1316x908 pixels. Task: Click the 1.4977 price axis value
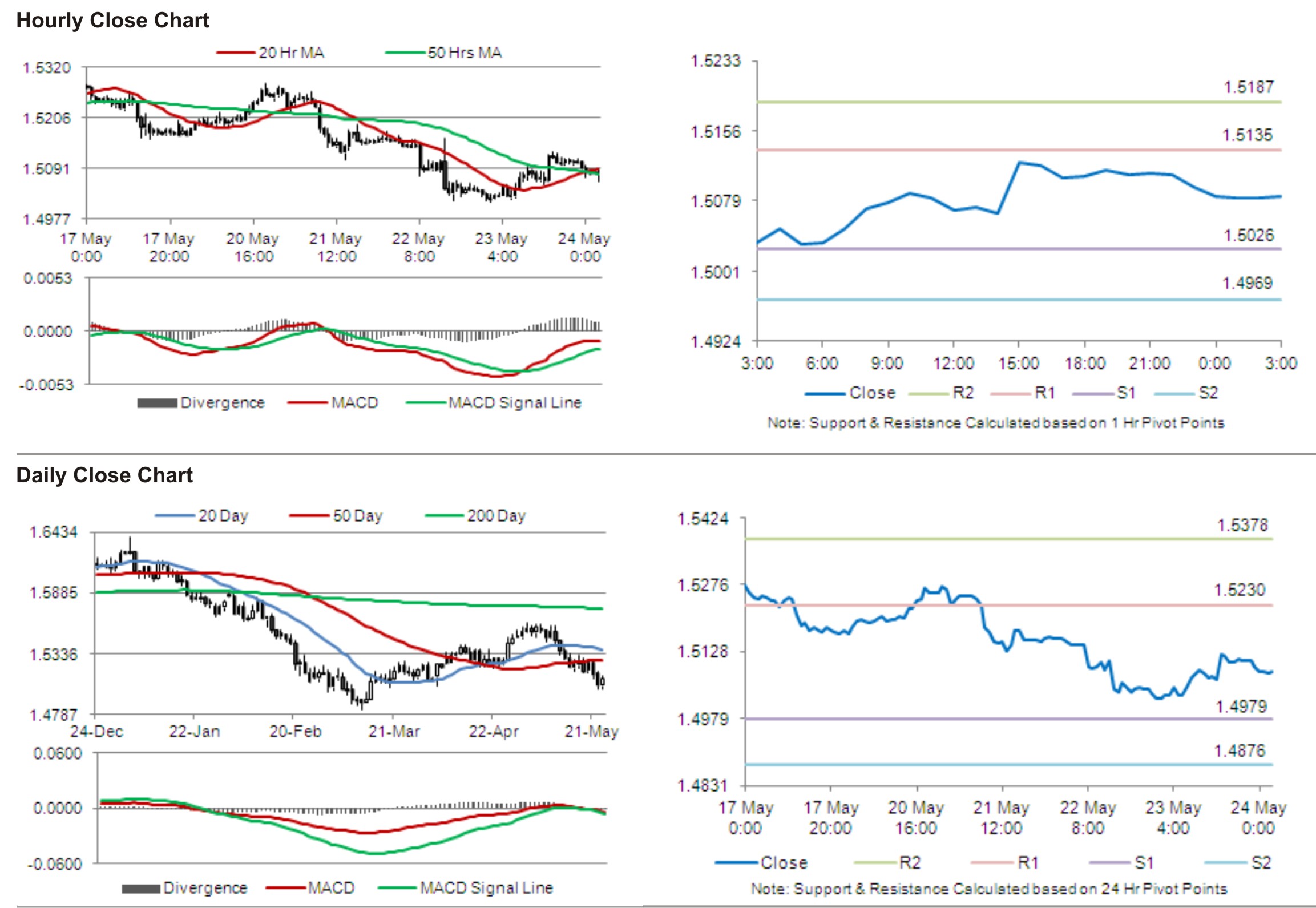47,220
